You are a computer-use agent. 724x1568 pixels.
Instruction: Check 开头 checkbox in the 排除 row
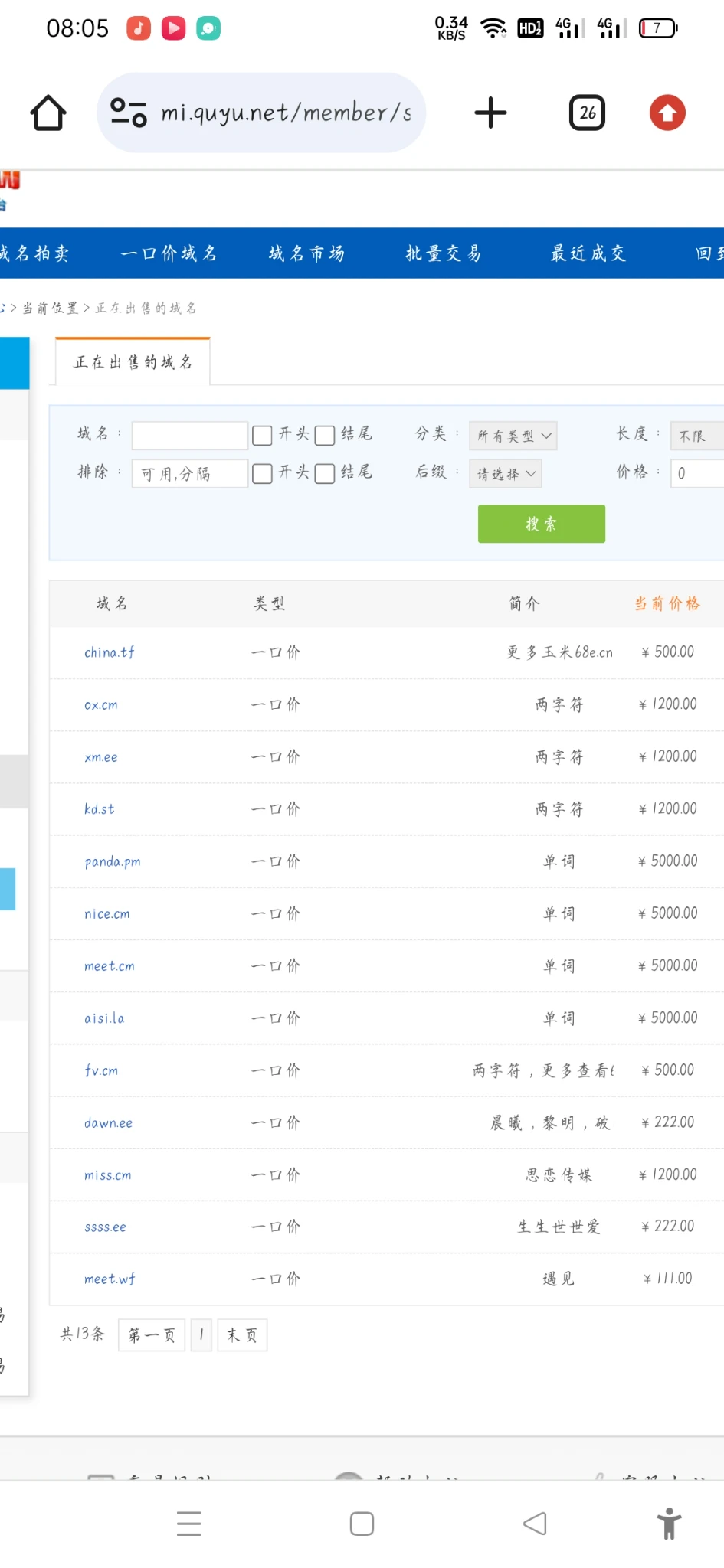pos(262,473)
